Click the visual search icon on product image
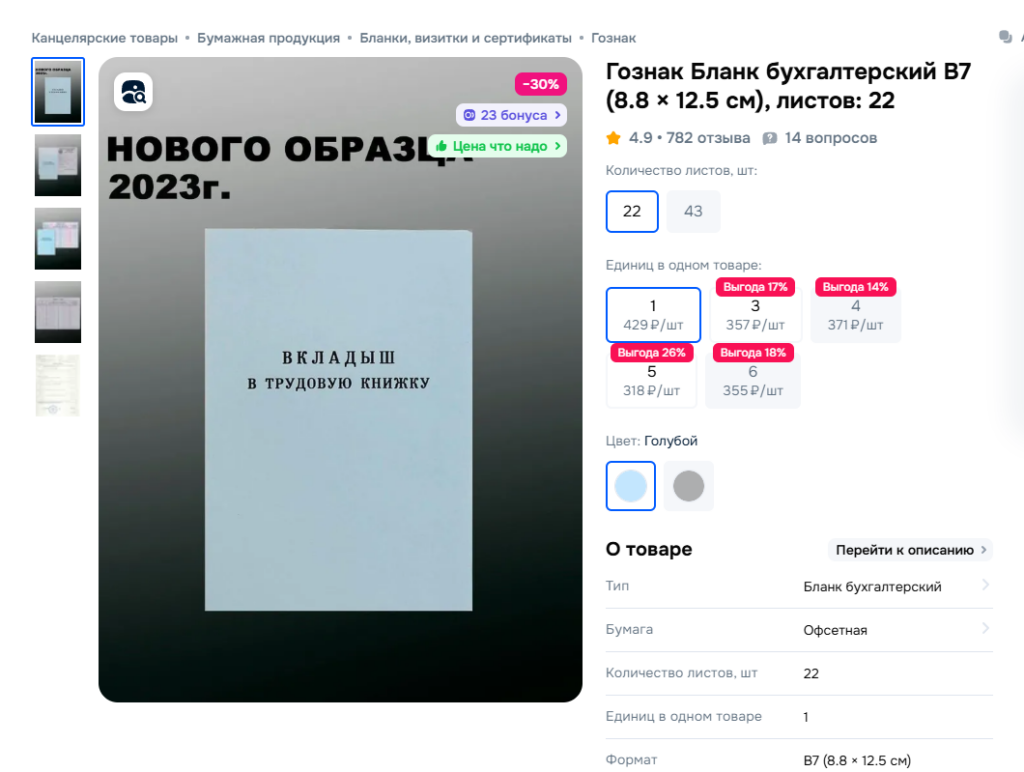The height and width of the screenshot is (772, 1024). click(x=133, y=91)
